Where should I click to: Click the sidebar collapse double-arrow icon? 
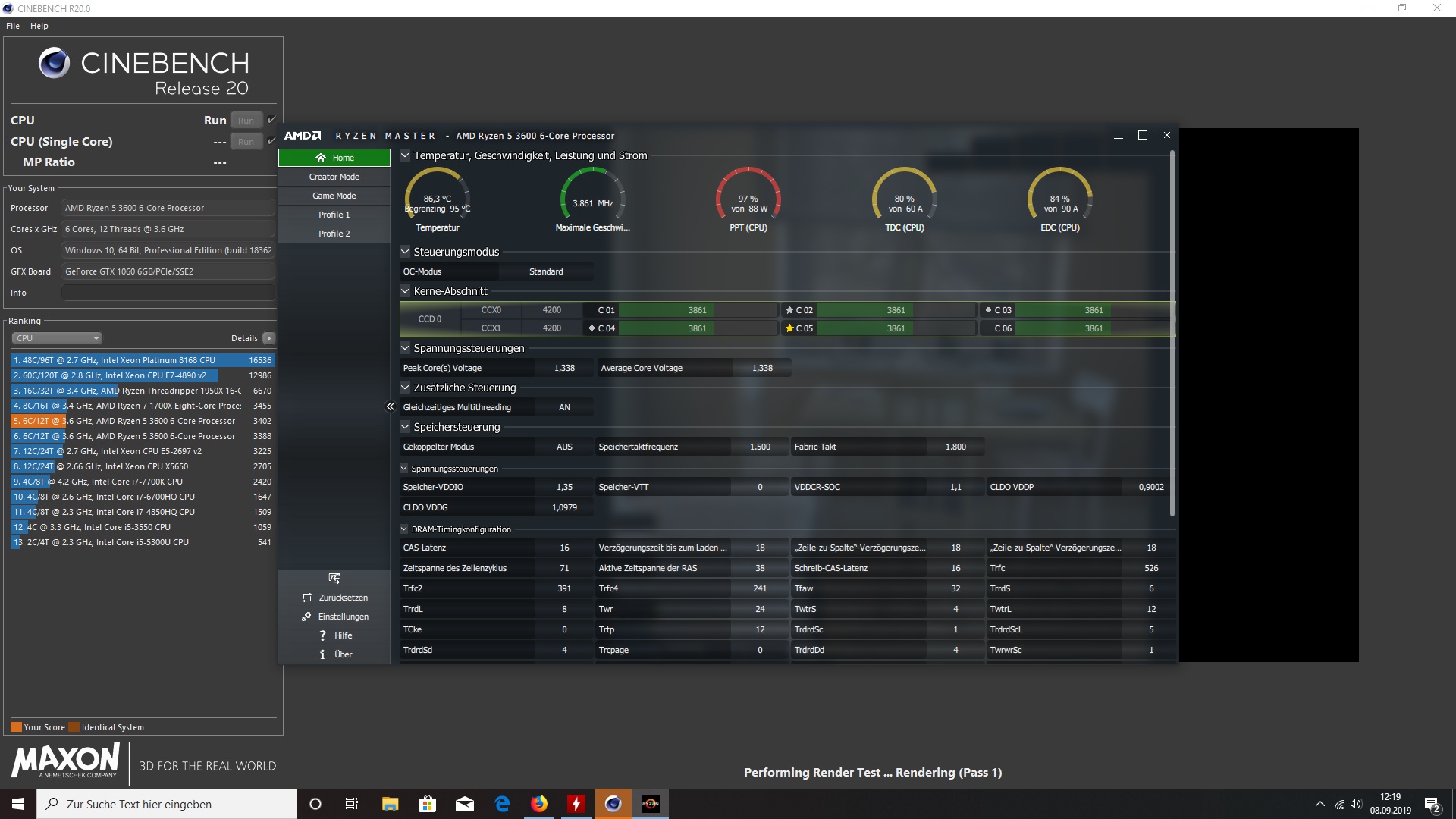tap(391, 407)
